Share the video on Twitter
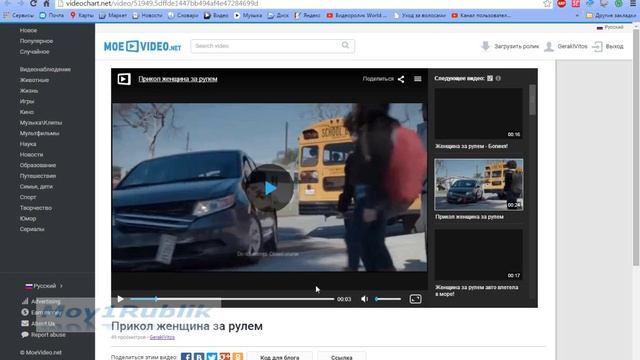 [x=212, y=357]
